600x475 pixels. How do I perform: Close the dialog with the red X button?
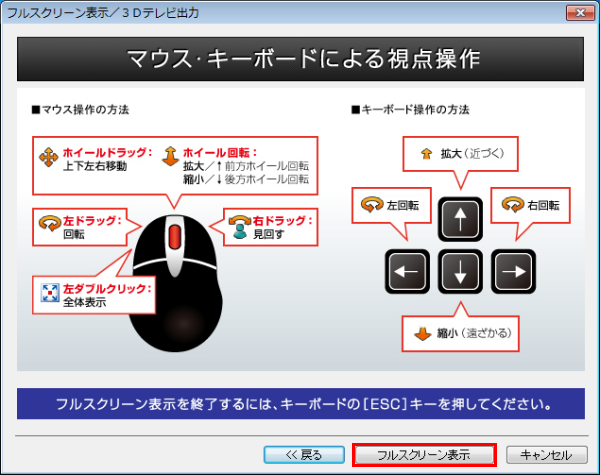coord(576,12)
